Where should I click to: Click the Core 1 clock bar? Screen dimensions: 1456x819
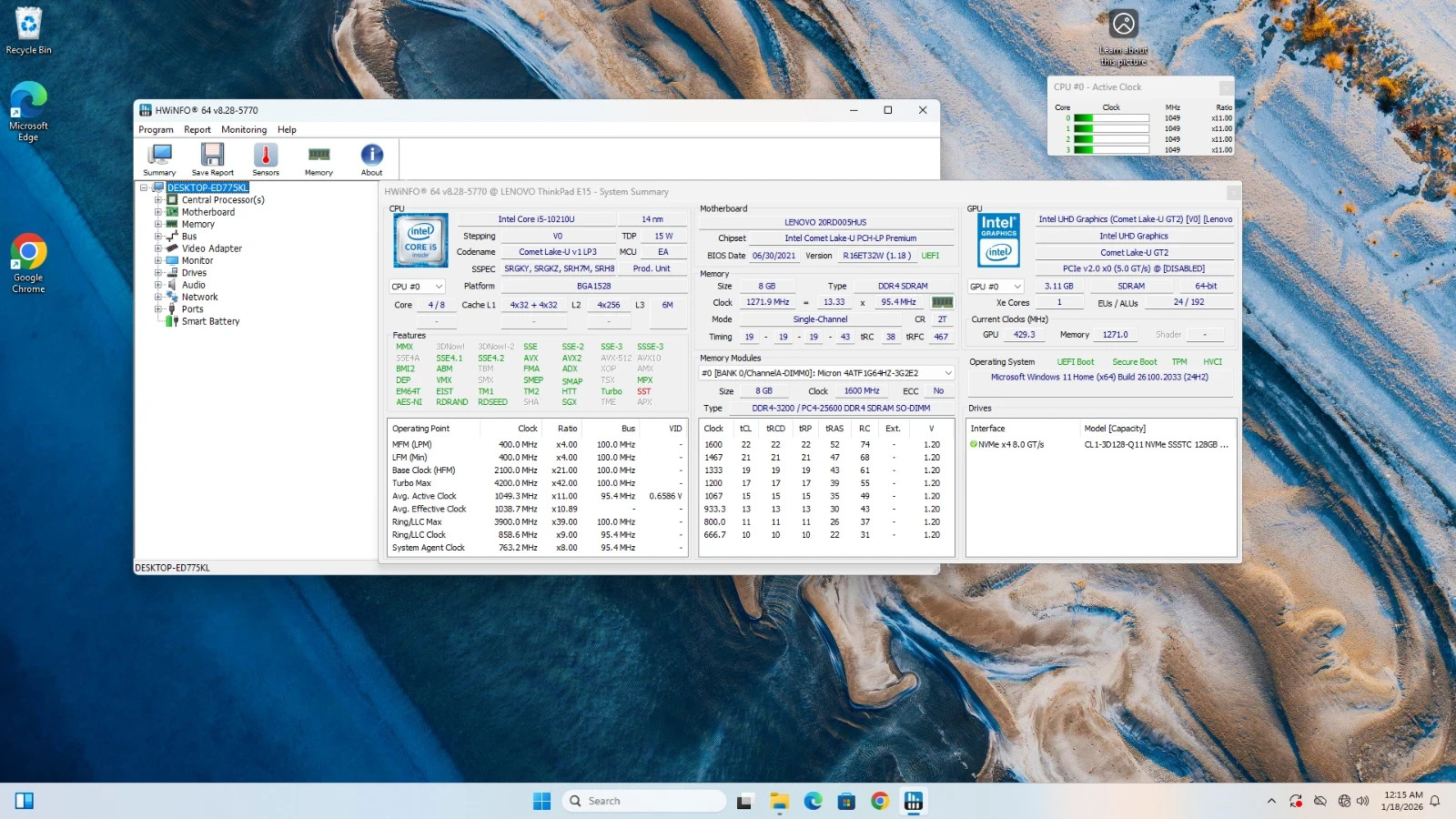pos(1111,128)
